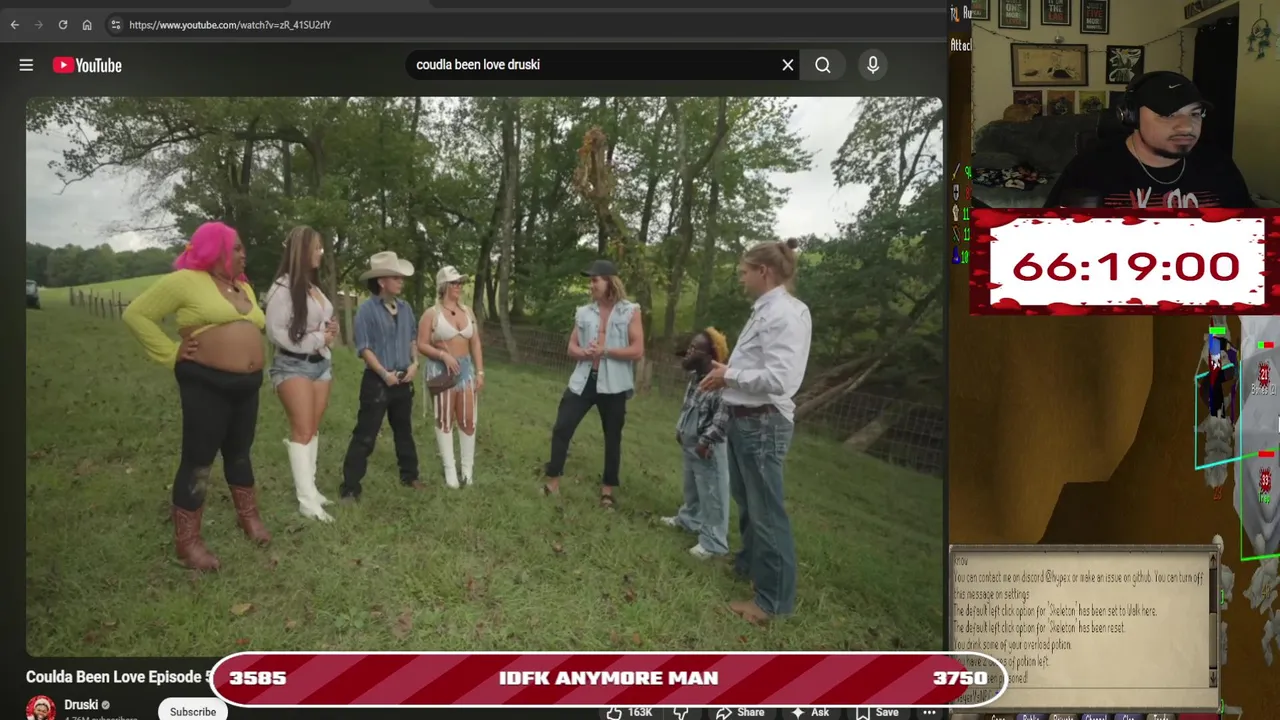
Task: Dislike the video
Action: [x=682, y=712]
